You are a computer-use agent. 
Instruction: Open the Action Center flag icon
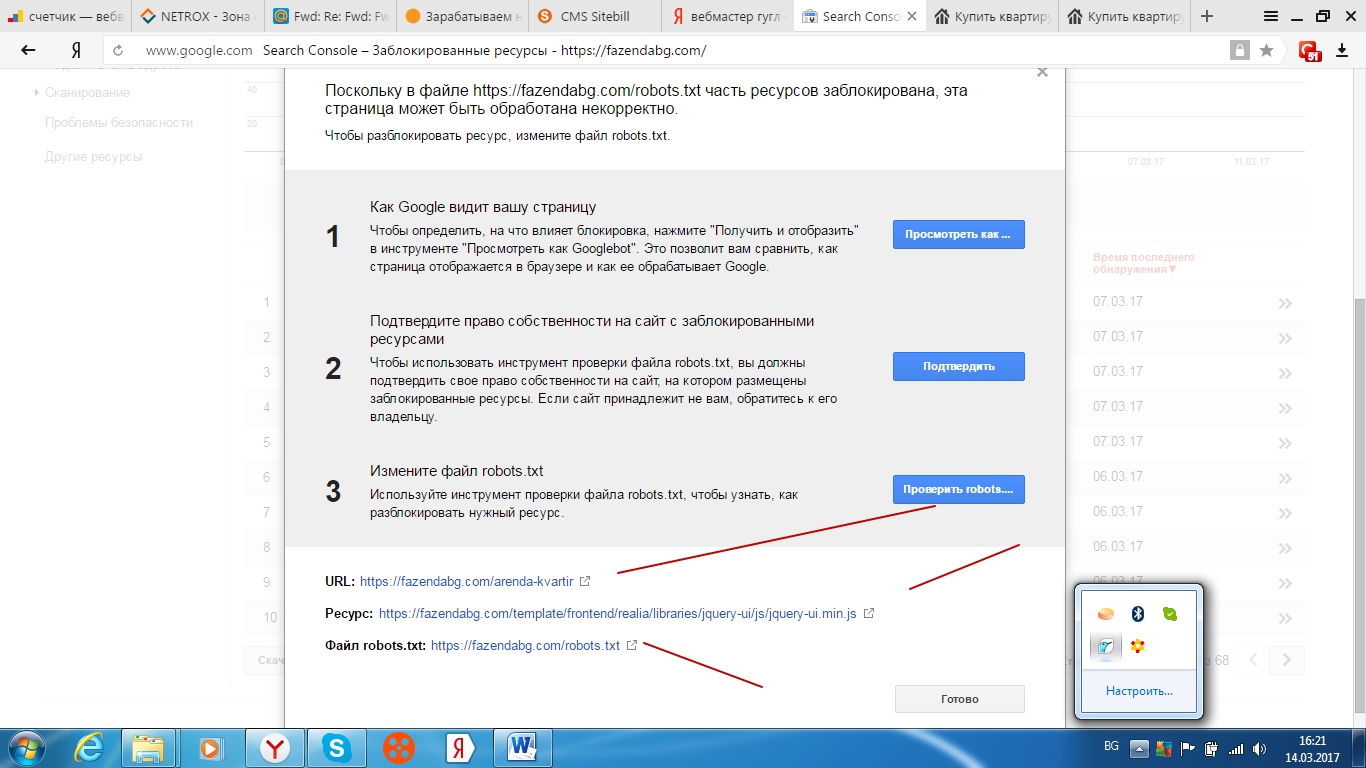click(x=1188, y=748)
